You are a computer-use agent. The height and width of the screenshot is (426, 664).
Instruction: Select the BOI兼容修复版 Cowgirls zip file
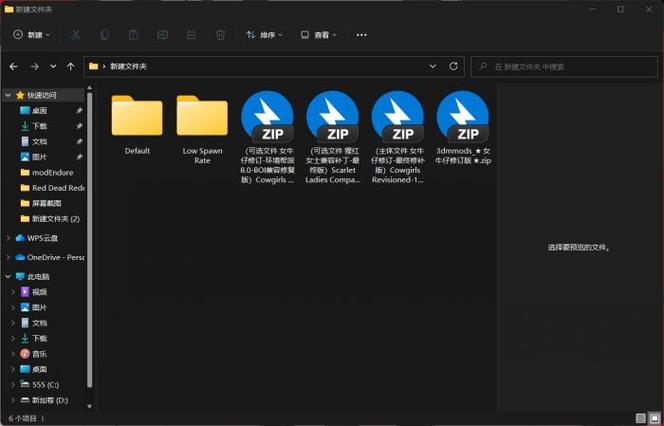point(267,137)
